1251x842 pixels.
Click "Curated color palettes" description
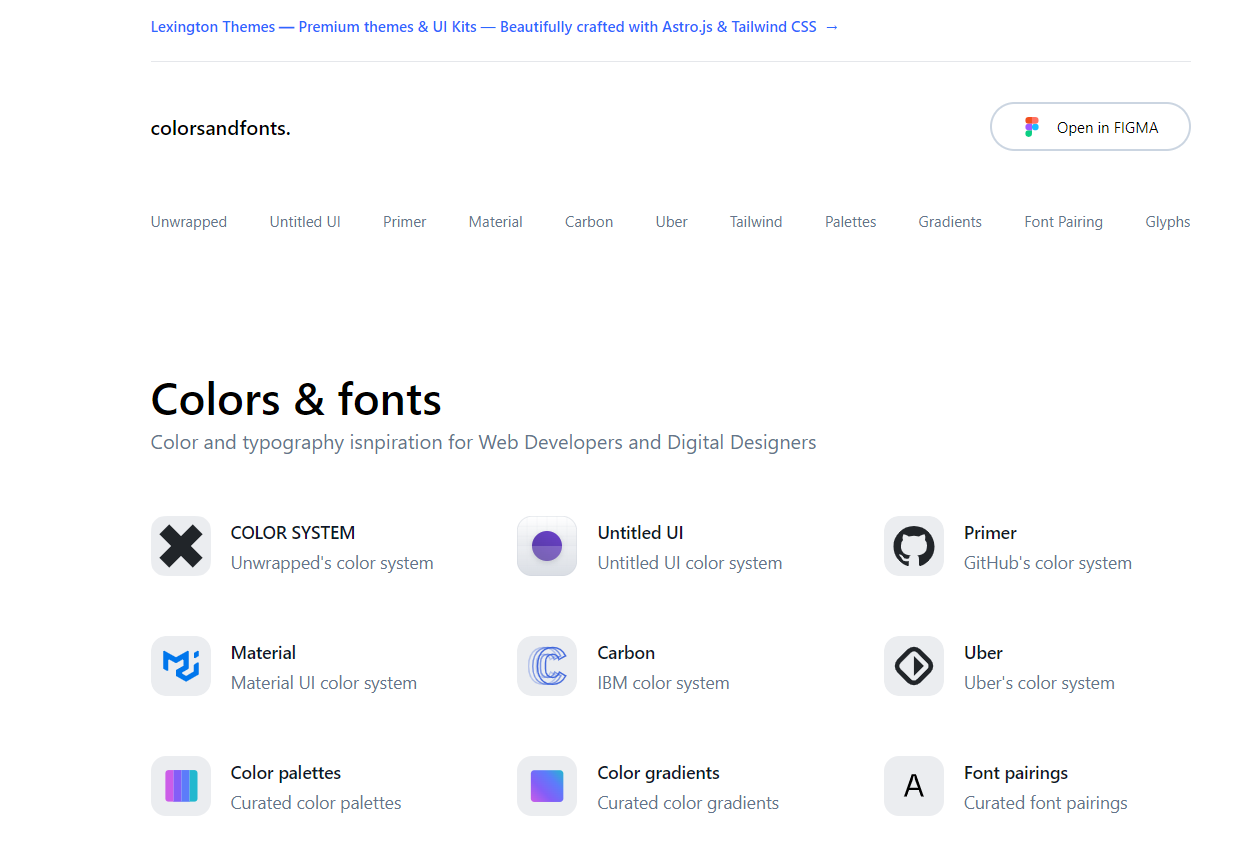[x=316, y=803]
